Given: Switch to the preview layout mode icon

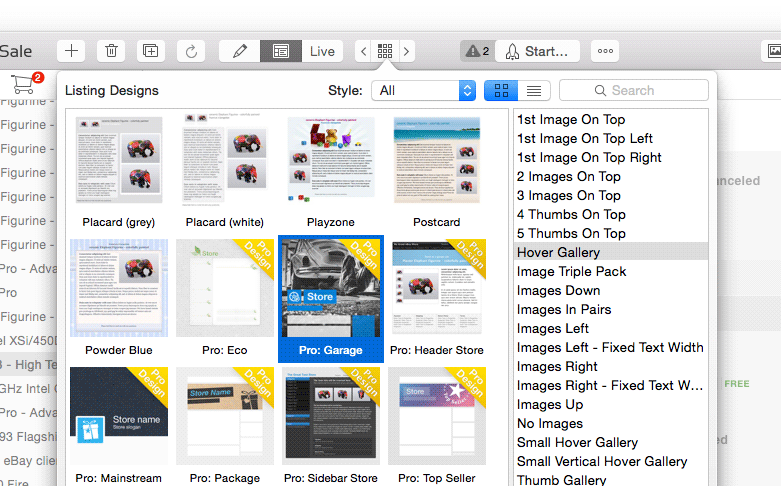Looking at the screenshot, I should 281,51.
